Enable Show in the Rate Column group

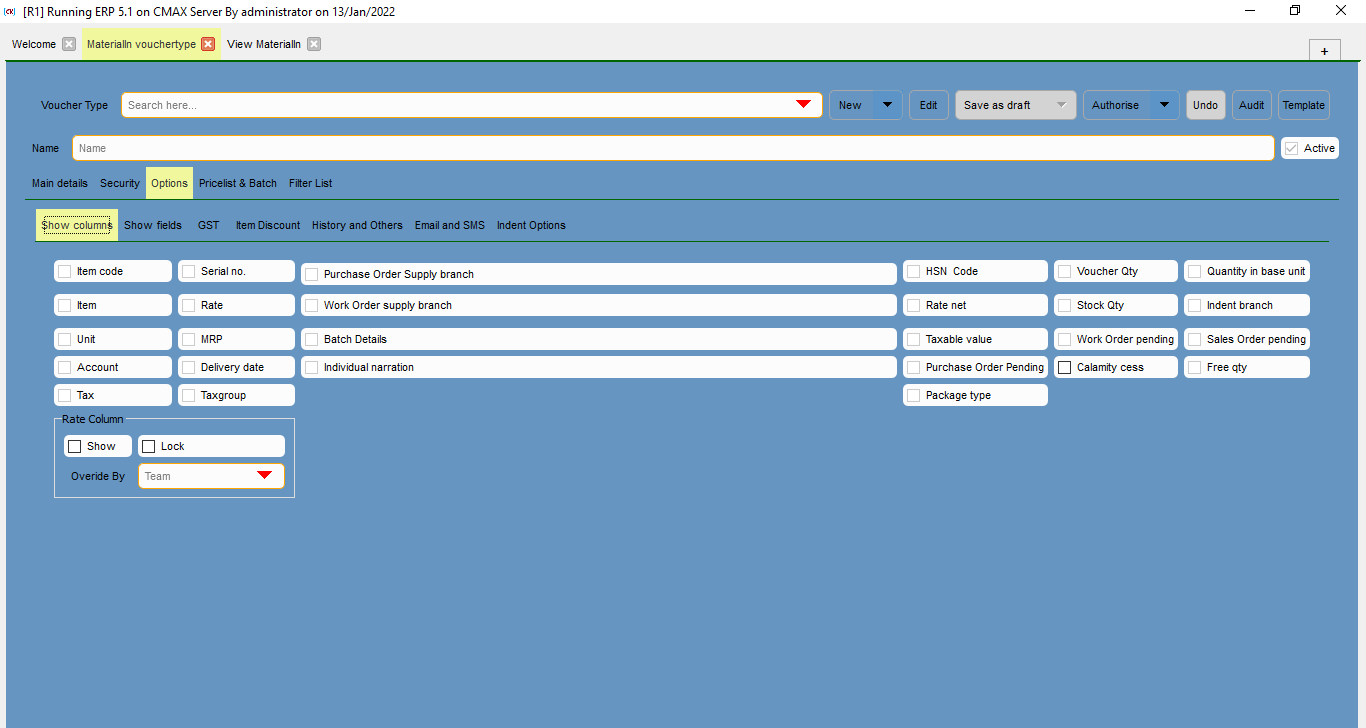point(75,446)
